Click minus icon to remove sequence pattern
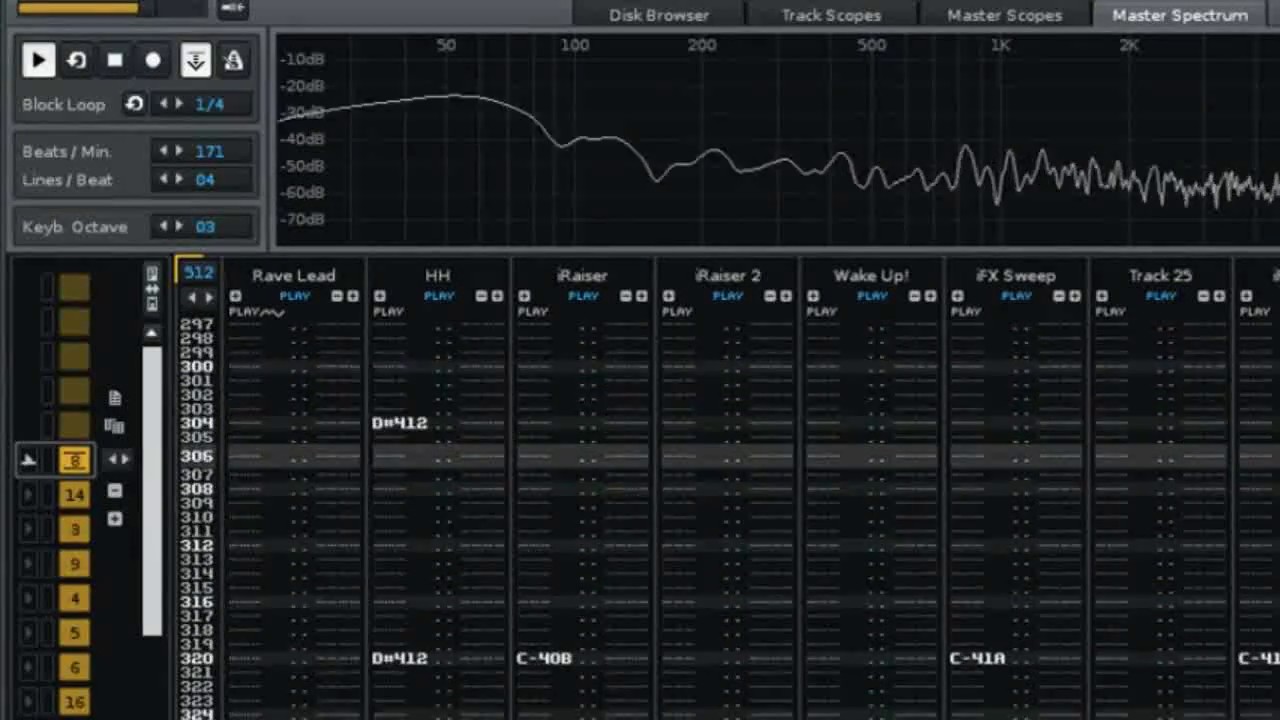 coord(115,491)
